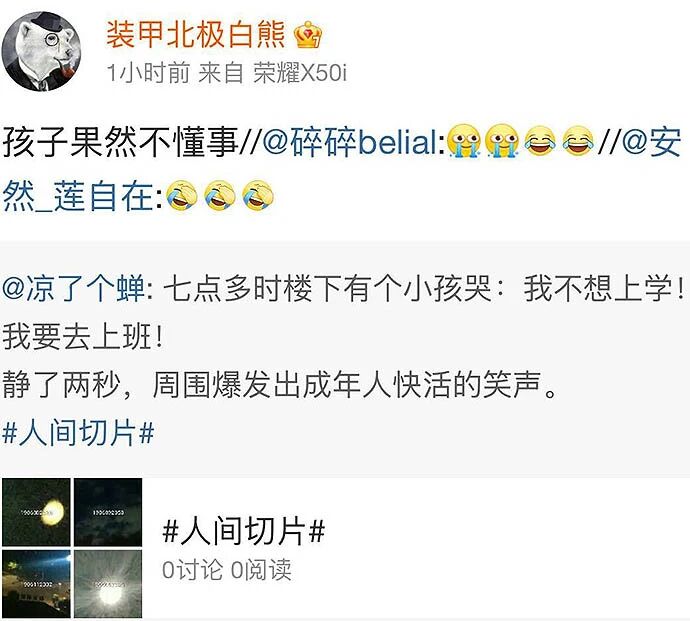Image resolution: width=690 pixels, height=621 pixels.
Task: Tap the crown membership badge icon
Action: [308, 35]
